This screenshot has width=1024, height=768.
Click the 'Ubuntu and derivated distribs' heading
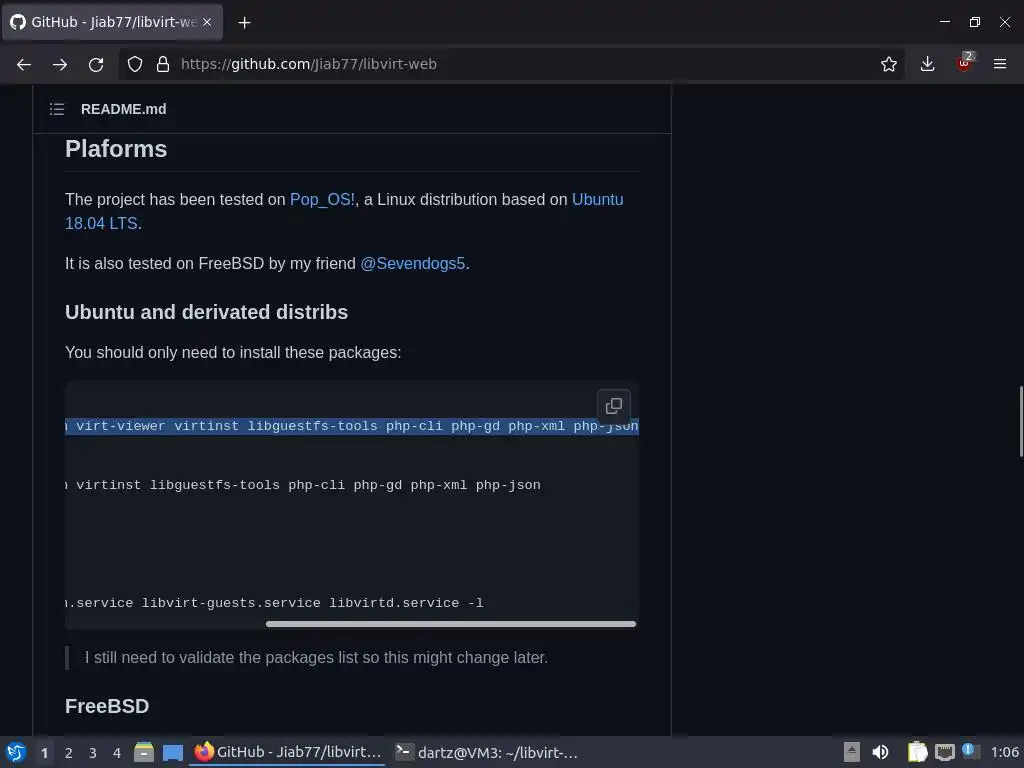[206, 312]
